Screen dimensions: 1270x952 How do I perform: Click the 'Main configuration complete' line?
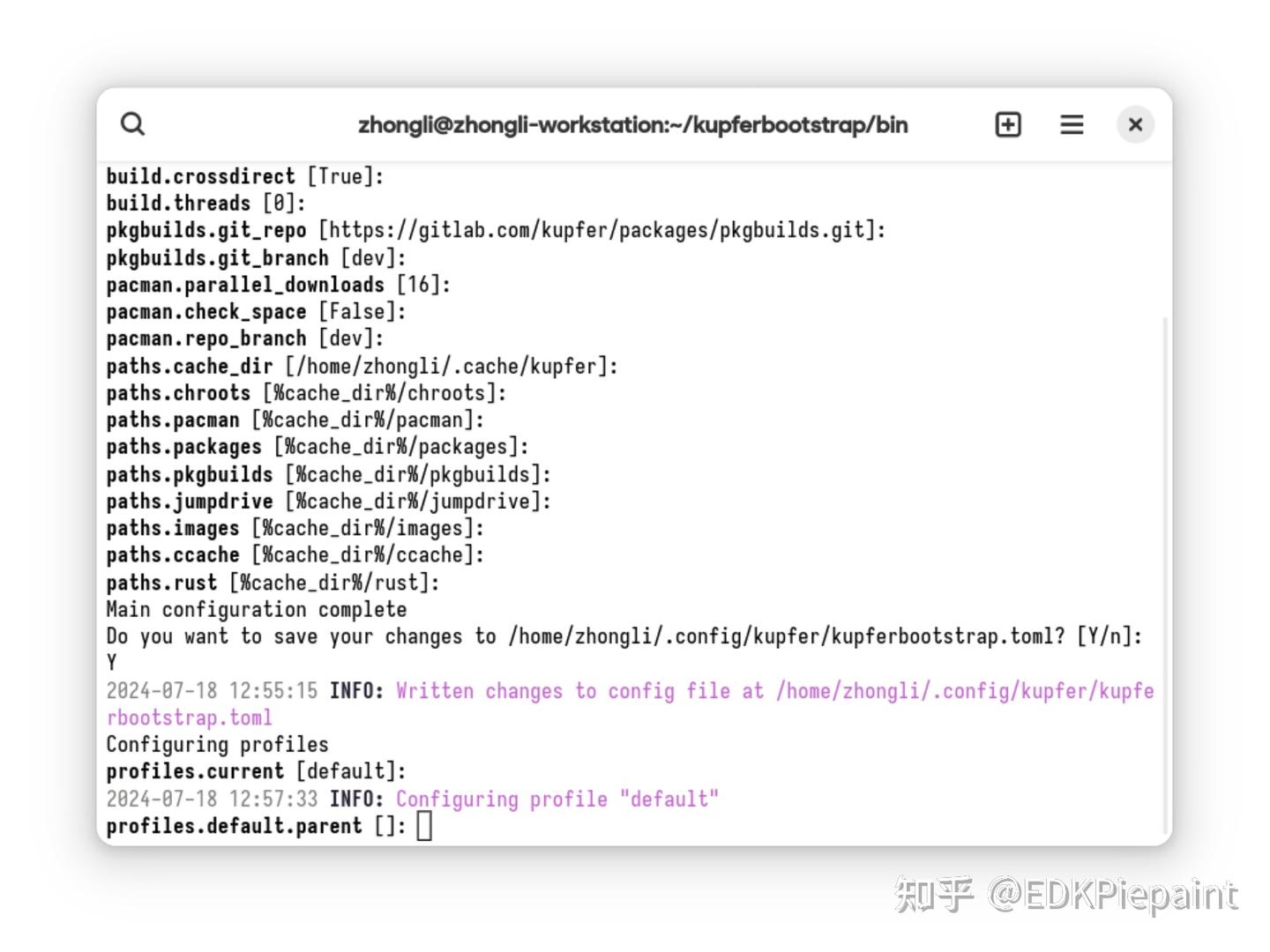pyautogui.click(x=257, y=610)
